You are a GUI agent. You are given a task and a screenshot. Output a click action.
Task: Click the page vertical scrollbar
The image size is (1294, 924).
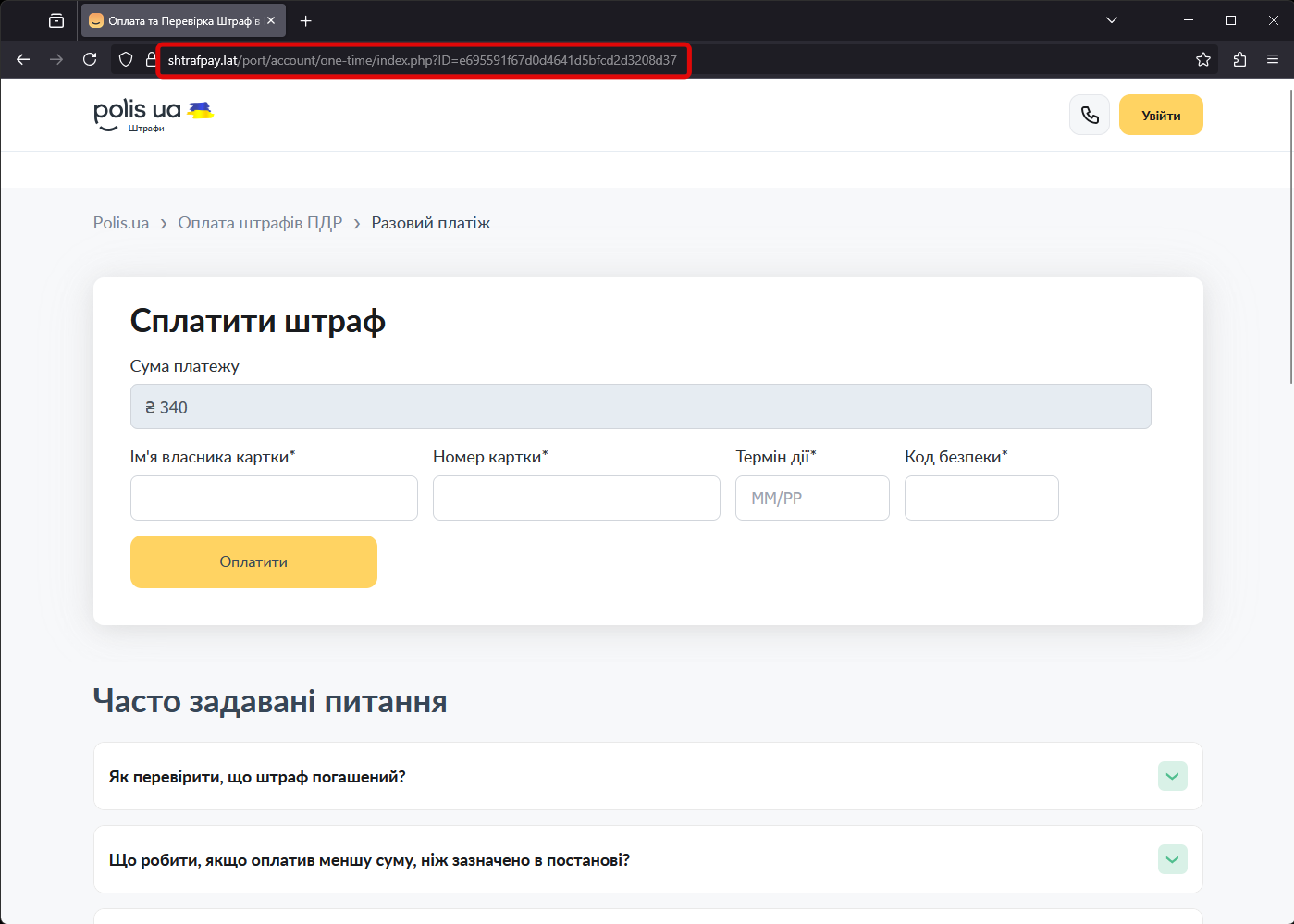click(x=1290, y=236)
